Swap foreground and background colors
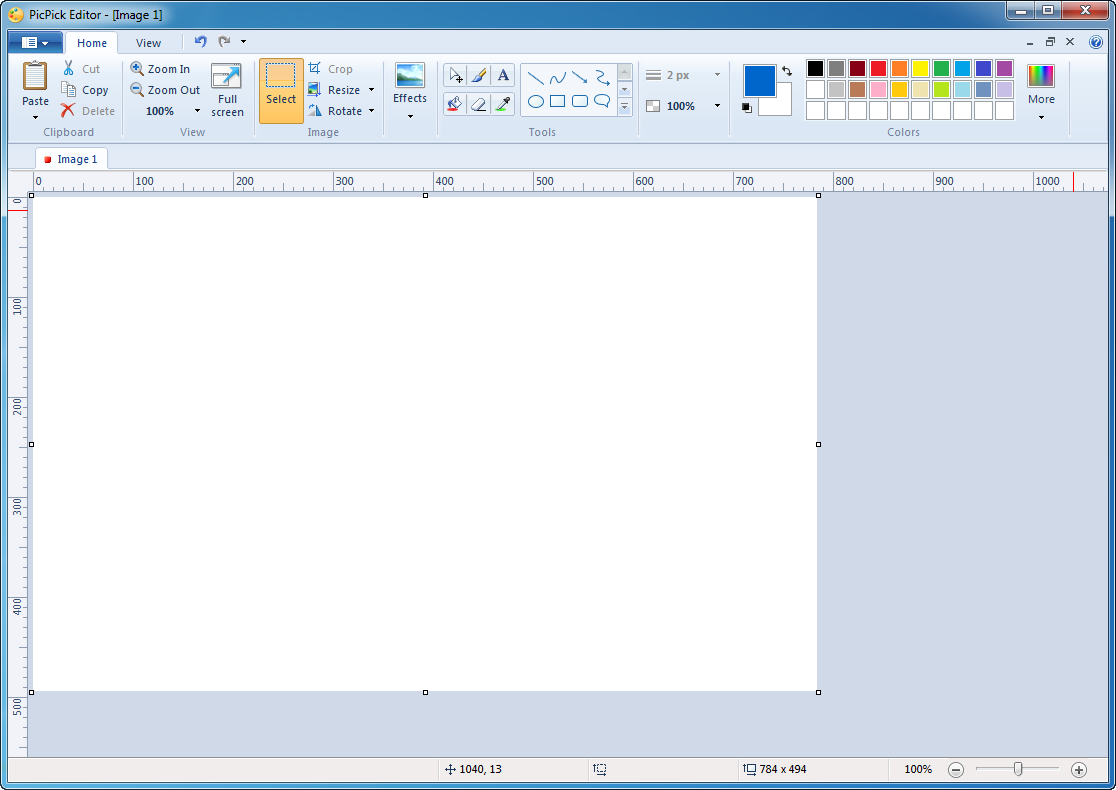1116x790 pixels. [x=787, y=71]
